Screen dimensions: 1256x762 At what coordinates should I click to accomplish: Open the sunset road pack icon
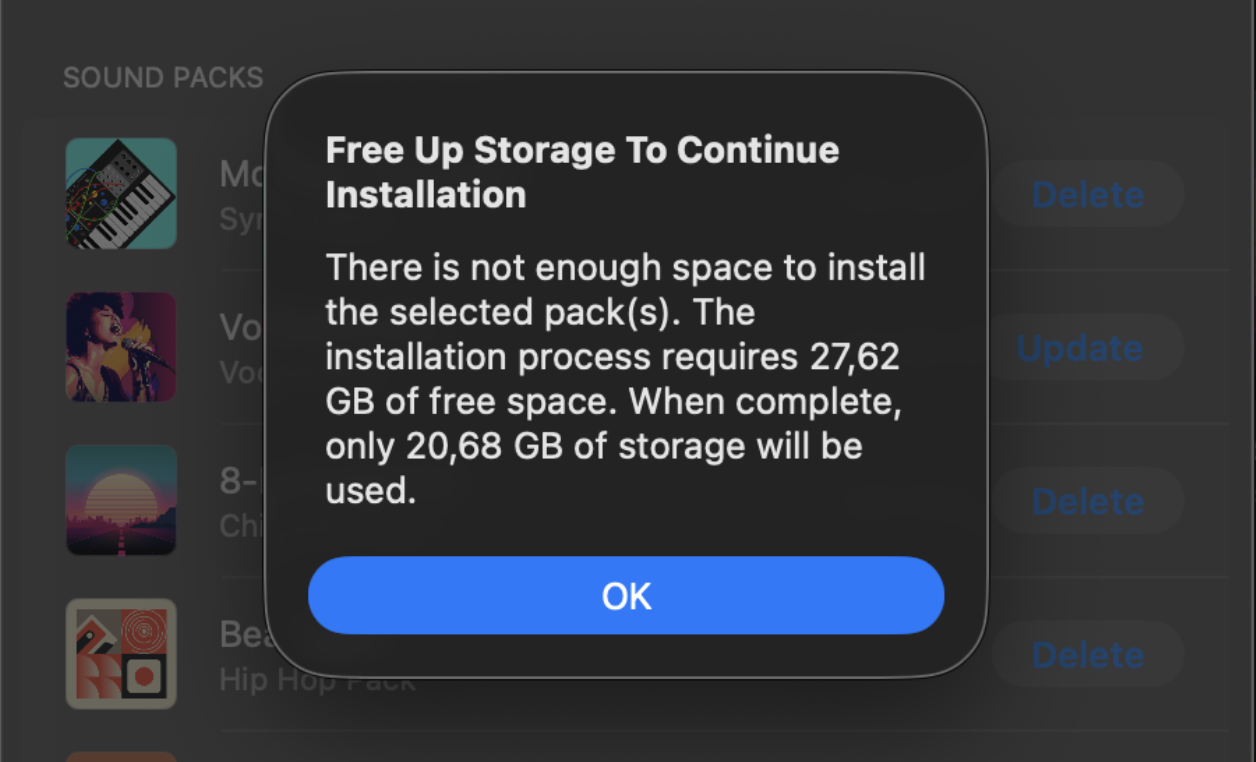click(121, 500)
